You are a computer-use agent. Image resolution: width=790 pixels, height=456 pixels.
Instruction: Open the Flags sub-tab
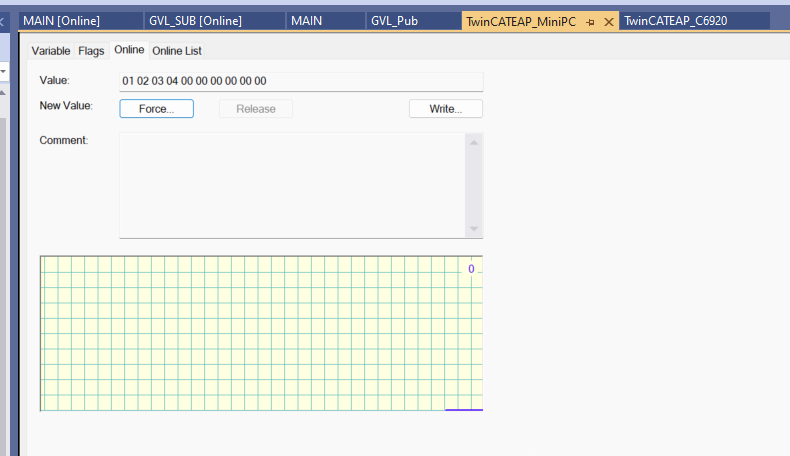pyautogui.click(x=91, y=51)
